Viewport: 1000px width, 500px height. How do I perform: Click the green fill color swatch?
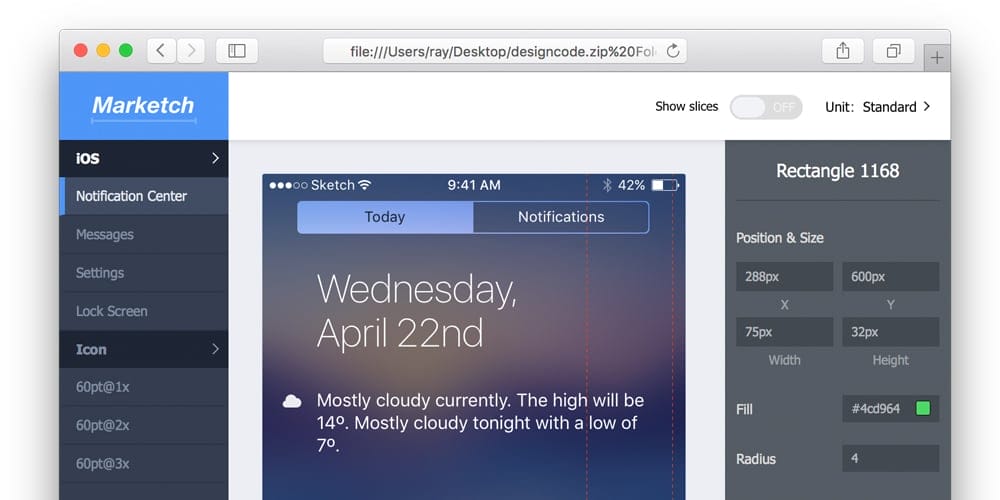click(x=923, y=408)
